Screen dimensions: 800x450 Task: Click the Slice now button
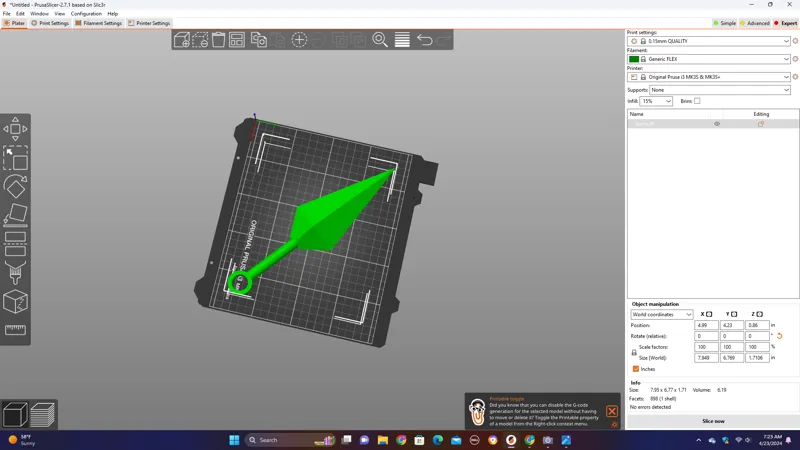pos(713,421)
